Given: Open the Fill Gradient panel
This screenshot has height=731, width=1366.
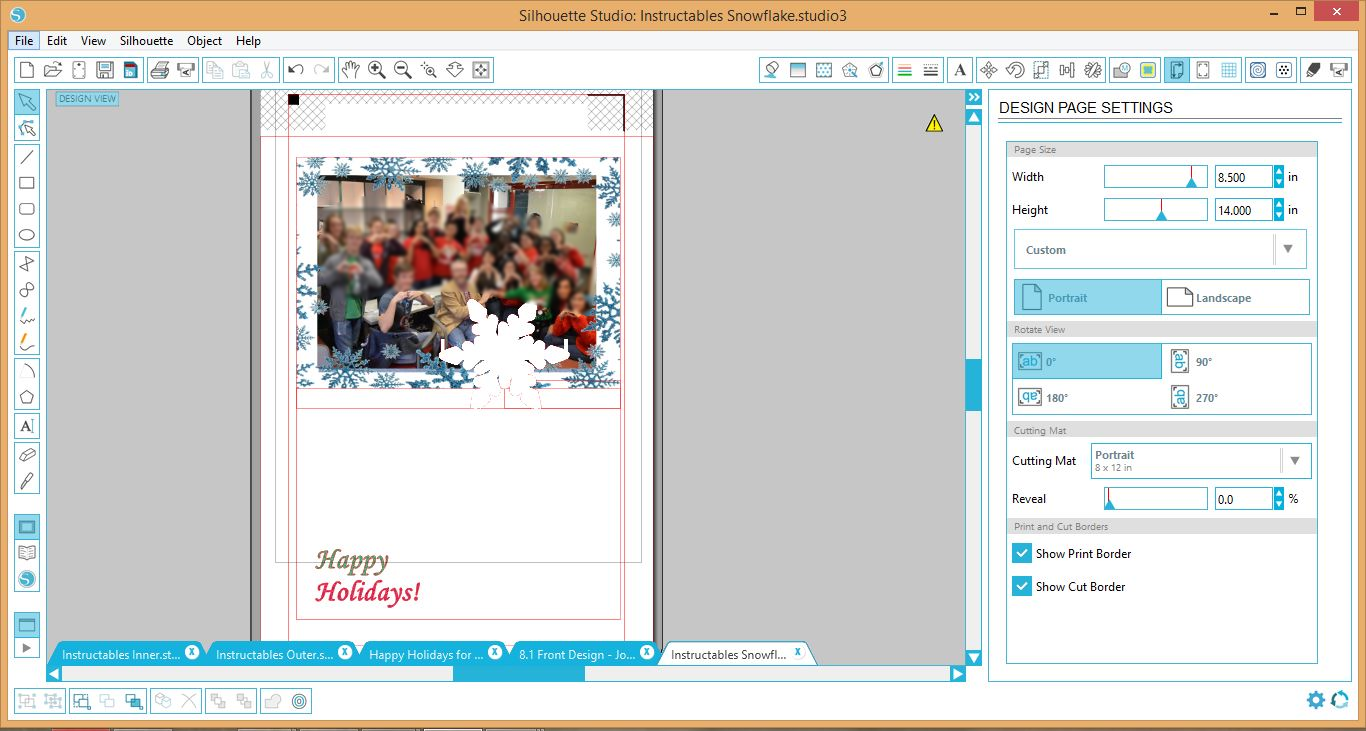Looking at the screenshot, I should (x=798, y=70).
